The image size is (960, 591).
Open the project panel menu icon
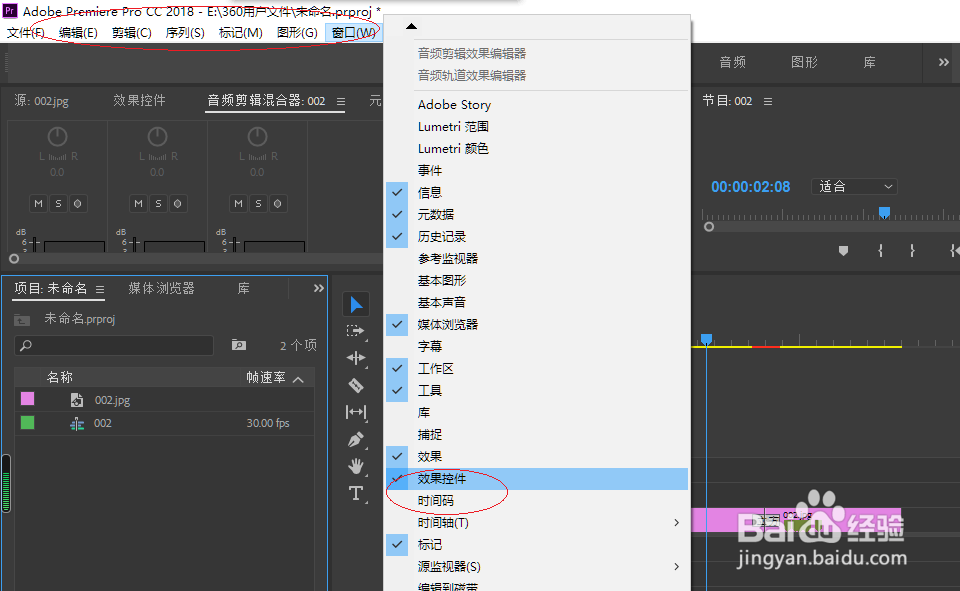100,288
